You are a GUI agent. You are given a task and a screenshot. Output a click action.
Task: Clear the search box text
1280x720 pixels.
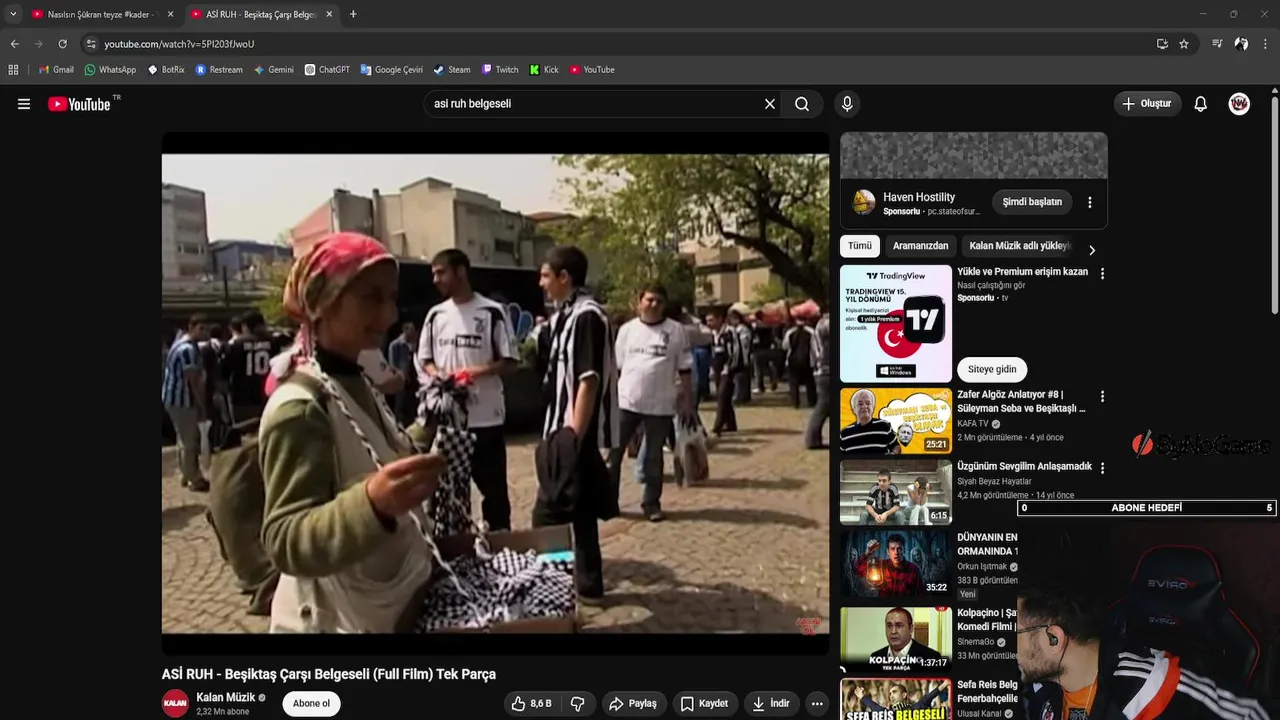point(770,104)
